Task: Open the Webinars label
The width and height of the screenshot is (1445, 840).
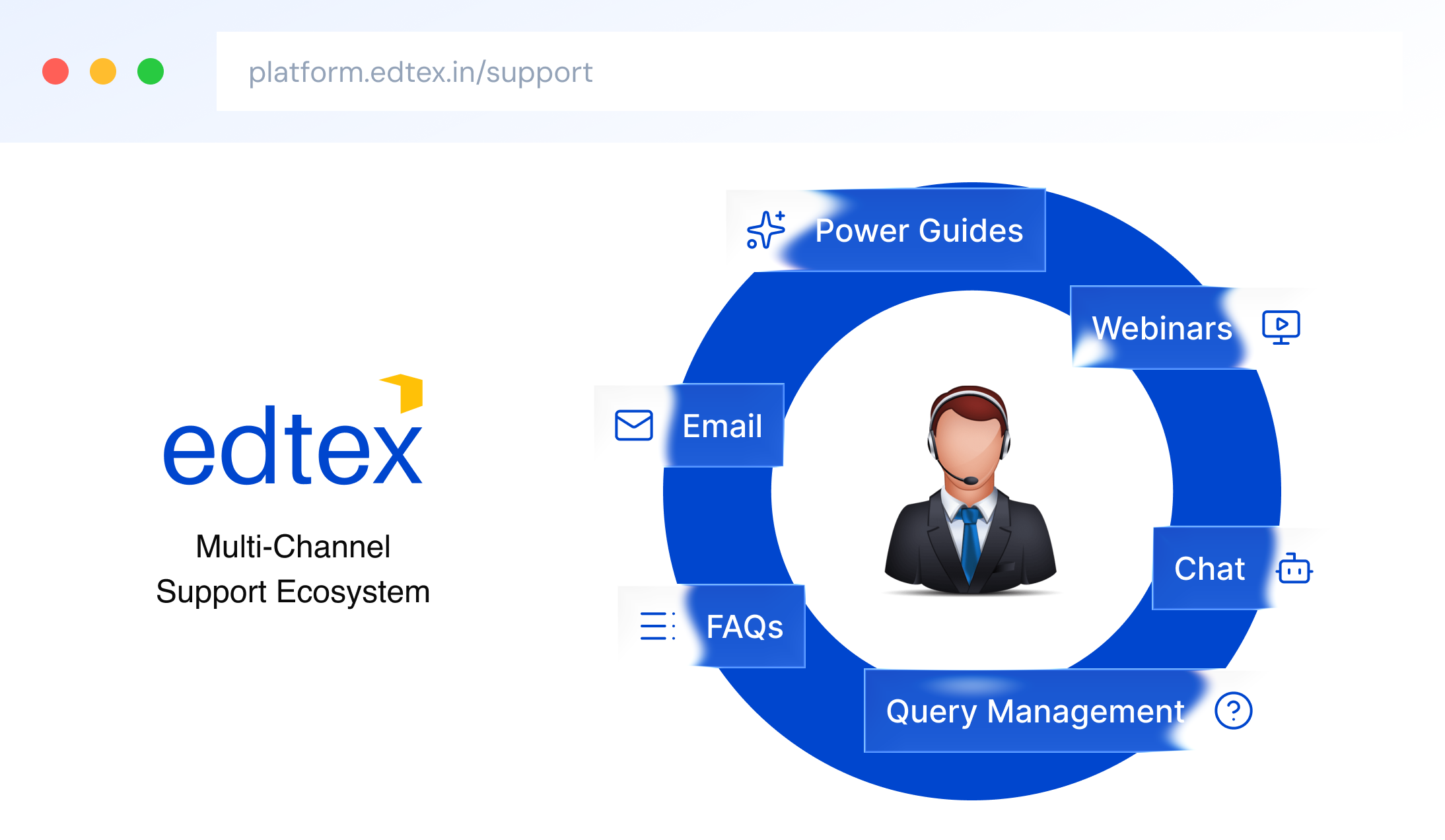Action: click(x=1162, y=328)
